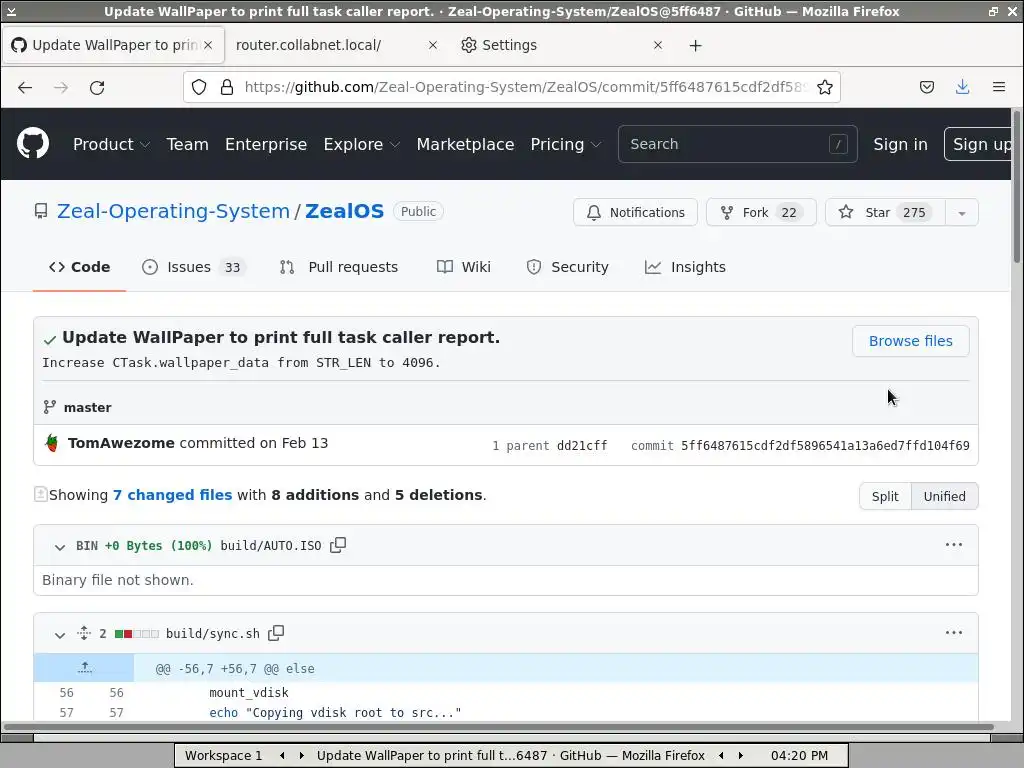The width and height of the screenshot is (1024, 768).
Task: Switch diff view to Unified
Action: [944, 496]
